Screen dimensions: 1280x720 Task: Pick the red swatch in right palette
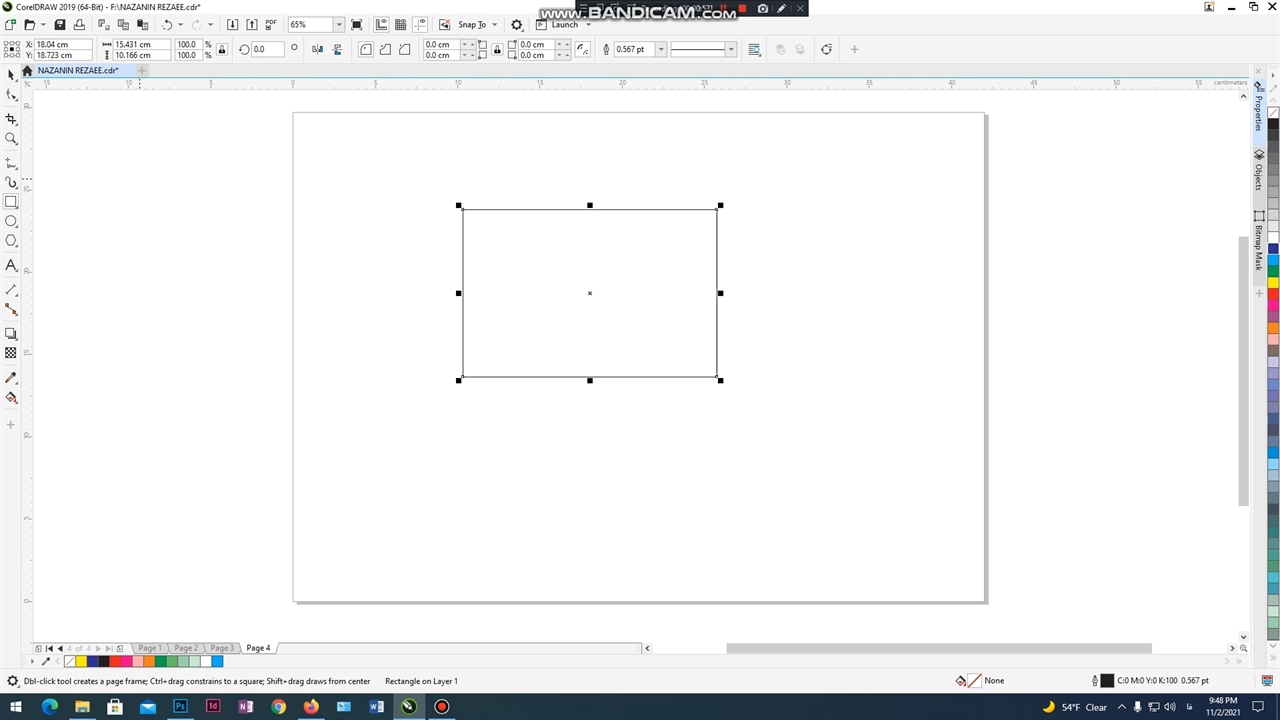tap(1273, 293)
